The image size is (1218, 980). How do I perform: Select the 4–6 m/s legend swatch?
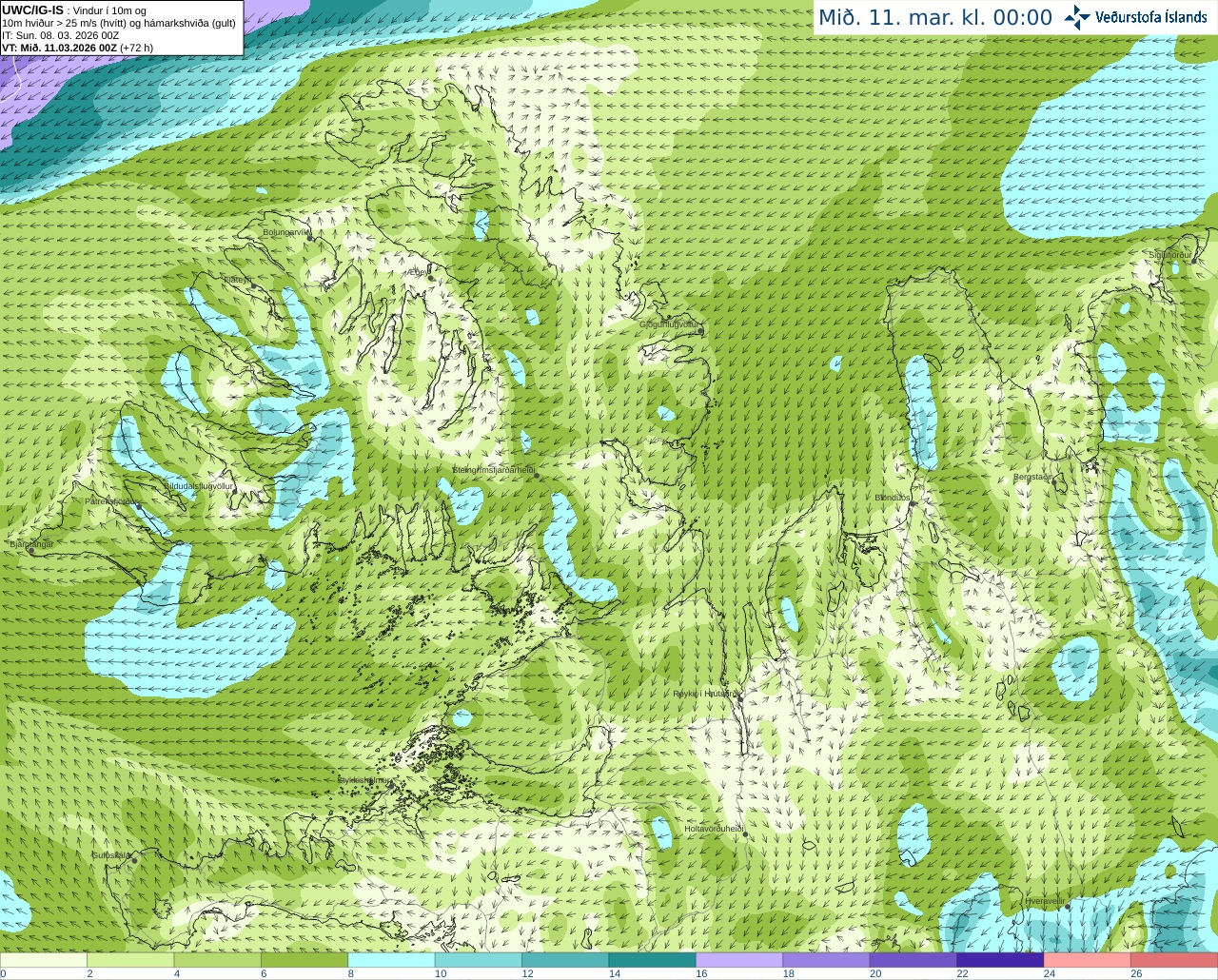(218, 960)
